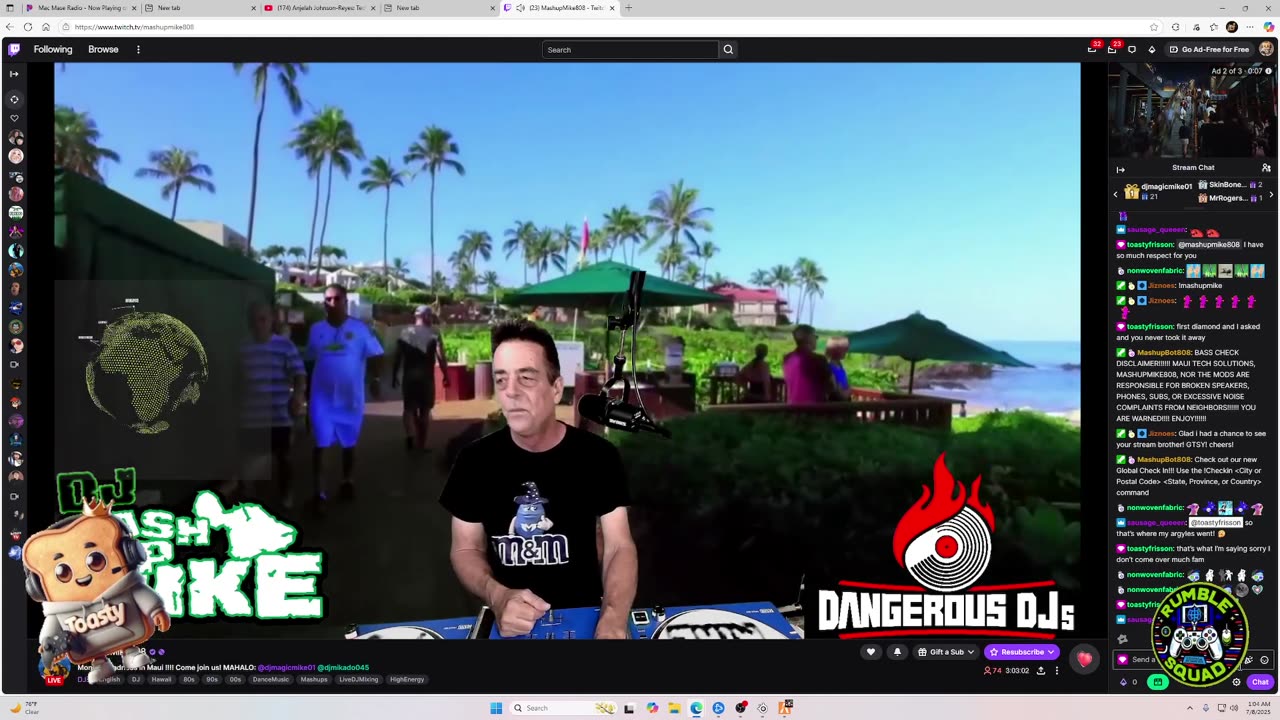
Task: Select the Hawaii tag
Action: [x=161, y=680]
